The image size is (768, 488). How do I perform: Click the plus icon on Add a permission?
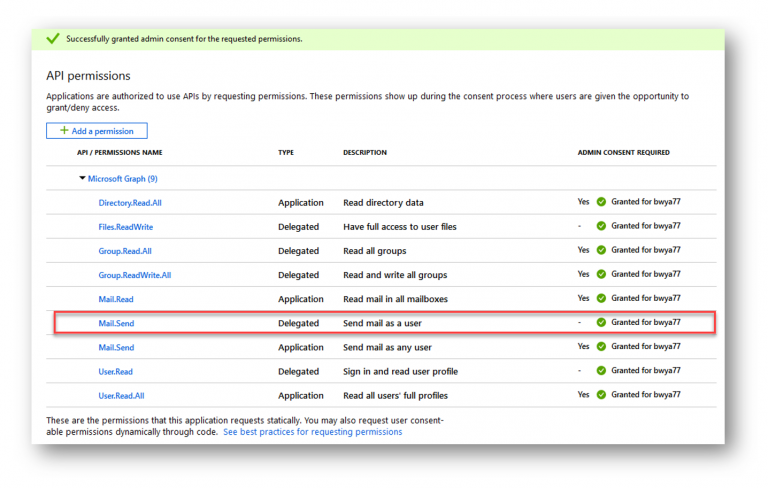[x=64, y=130]
